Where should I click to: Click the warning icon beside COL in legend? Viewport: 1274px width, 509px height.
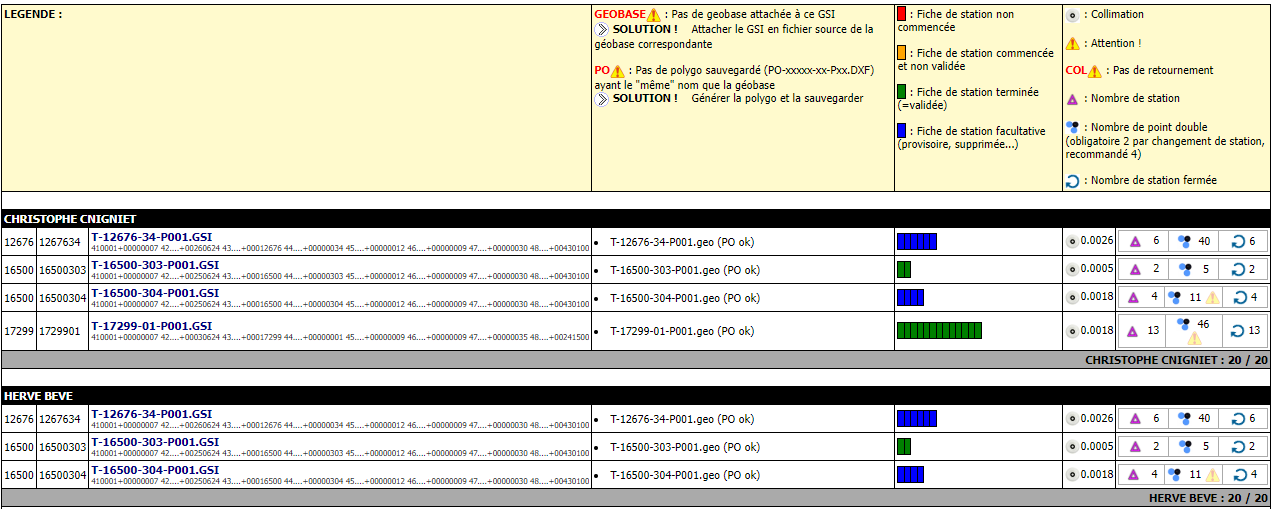pos(1094,72)
